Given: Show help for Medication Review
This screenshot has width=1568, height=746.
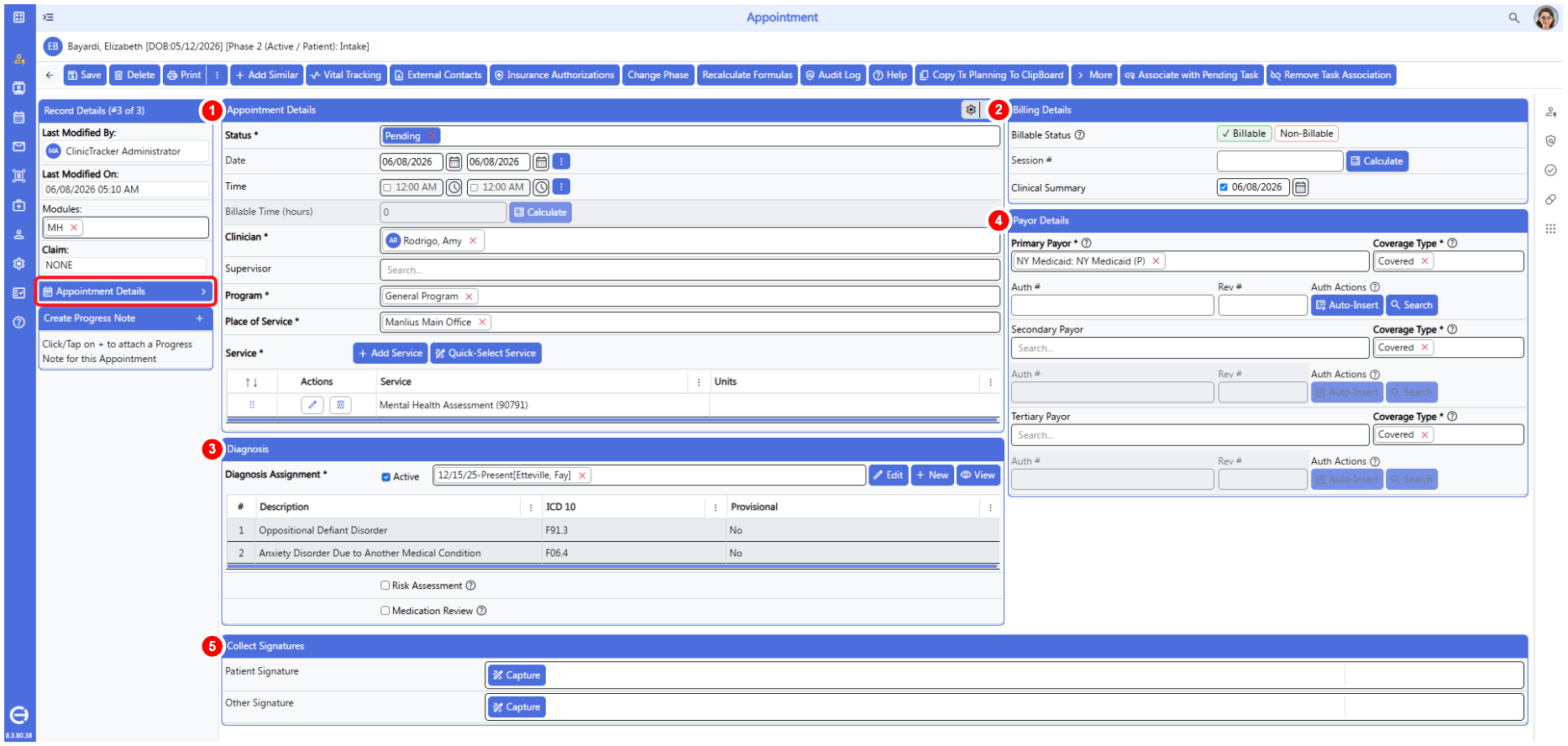Looking at the screenshot, I should (x=481, y=611).
